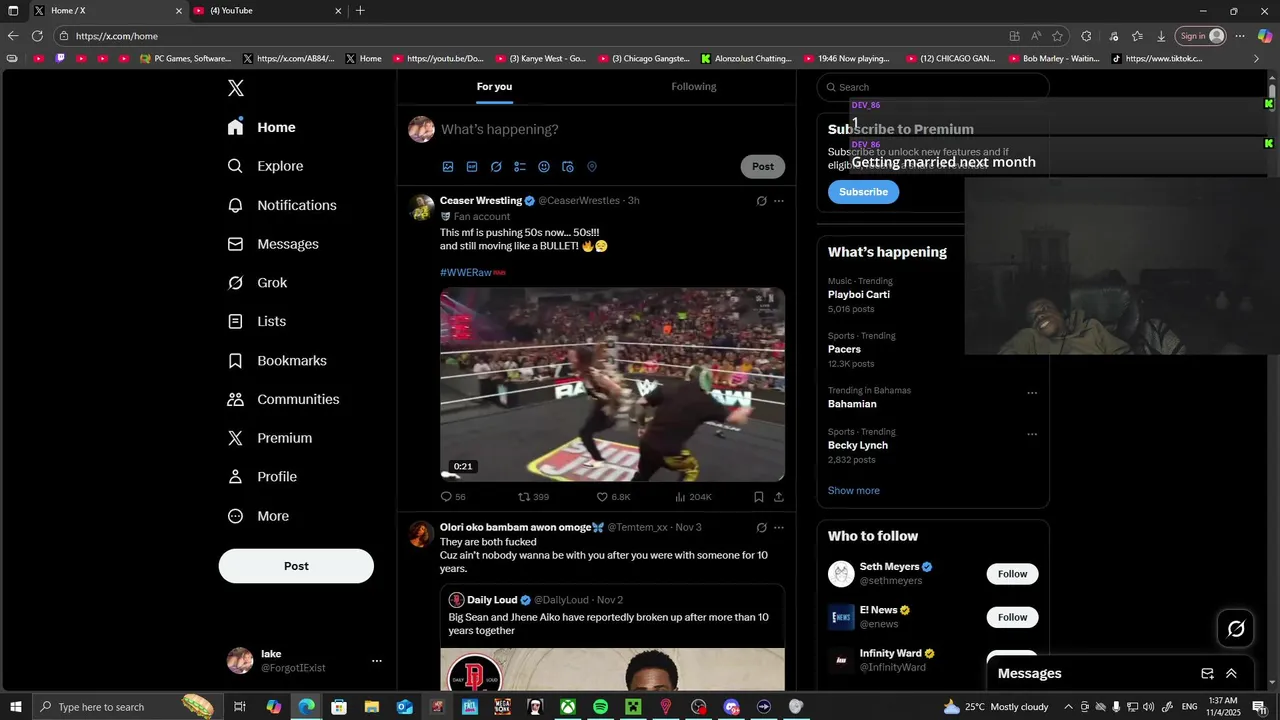
Task: Expand the Messages drawer
Action: [x=1231, y=674]
